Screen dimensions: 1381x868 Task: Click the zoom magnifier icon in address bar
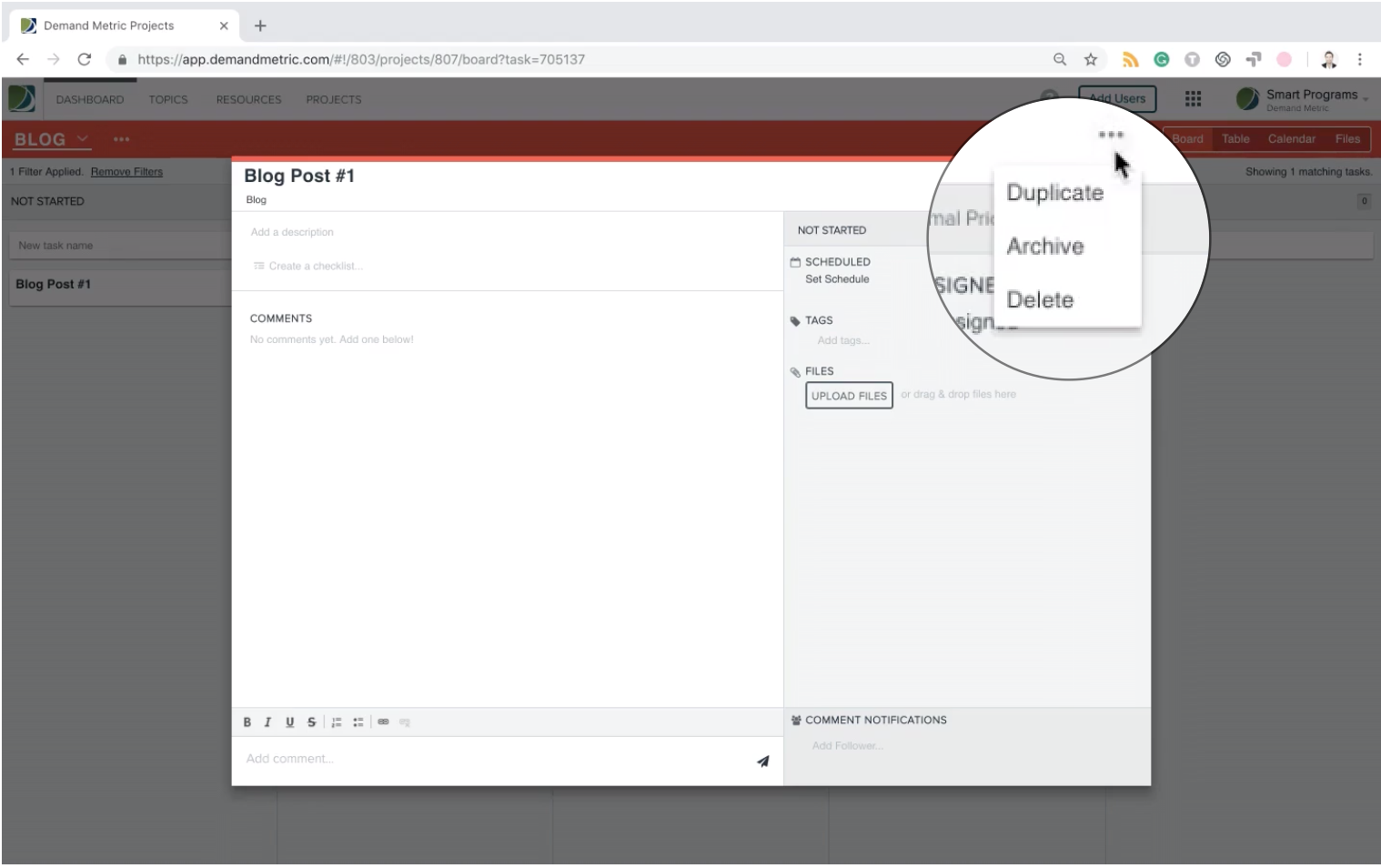click(1060, 59)
